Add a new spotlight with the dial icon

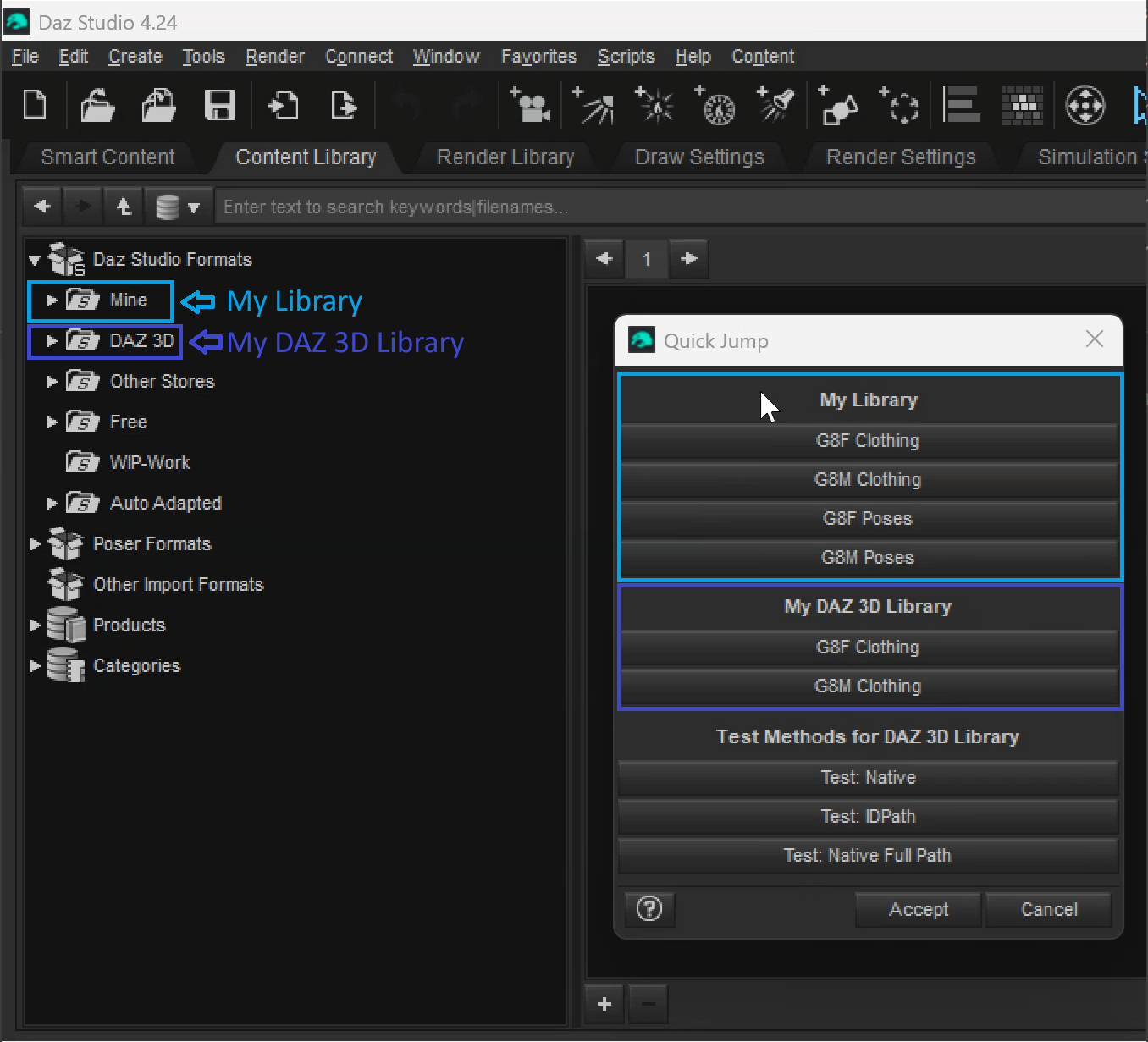coord(715,105)
